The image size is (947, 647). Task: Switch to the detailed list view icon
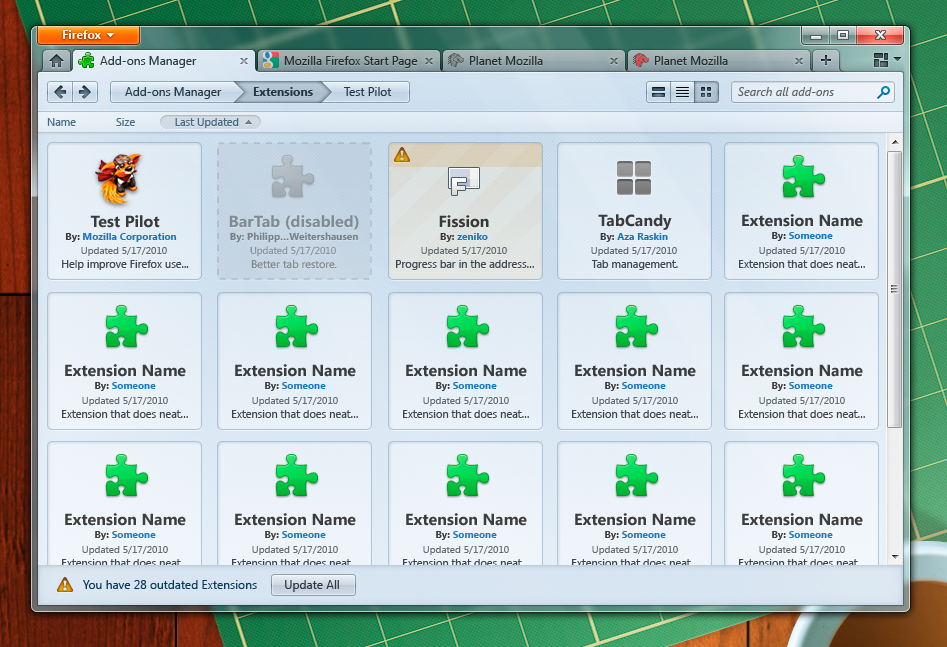pyautogui.click(x=658, y=92)
